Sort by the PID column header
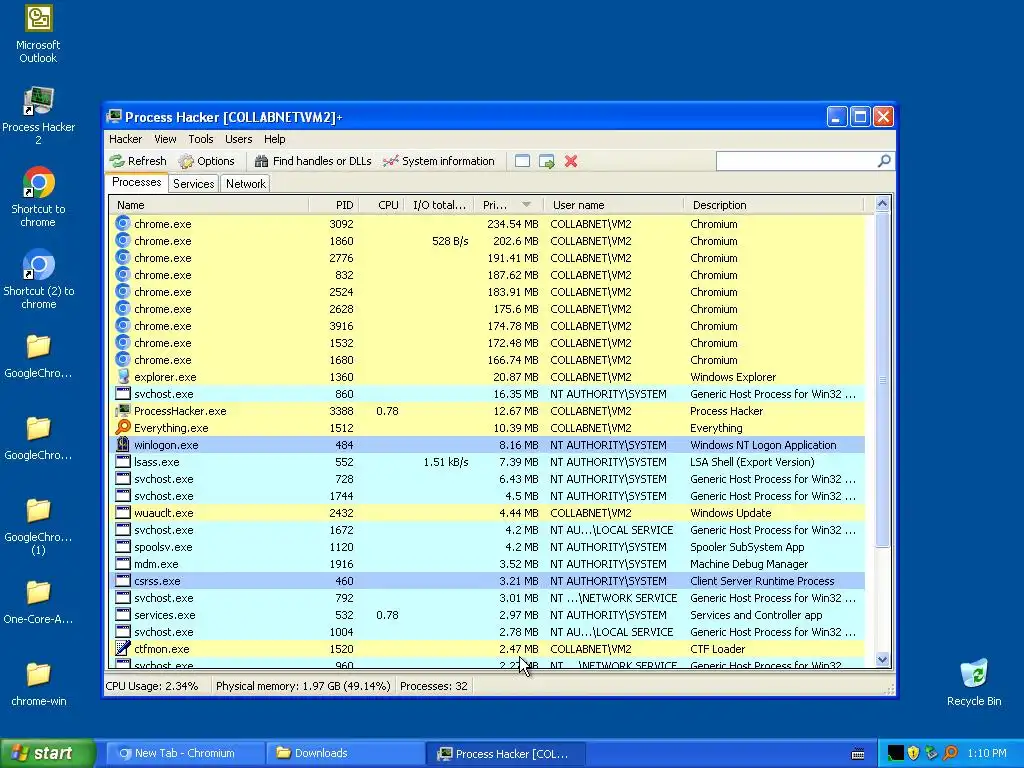This screenshot has width=1024, height=768. point(333,205)
